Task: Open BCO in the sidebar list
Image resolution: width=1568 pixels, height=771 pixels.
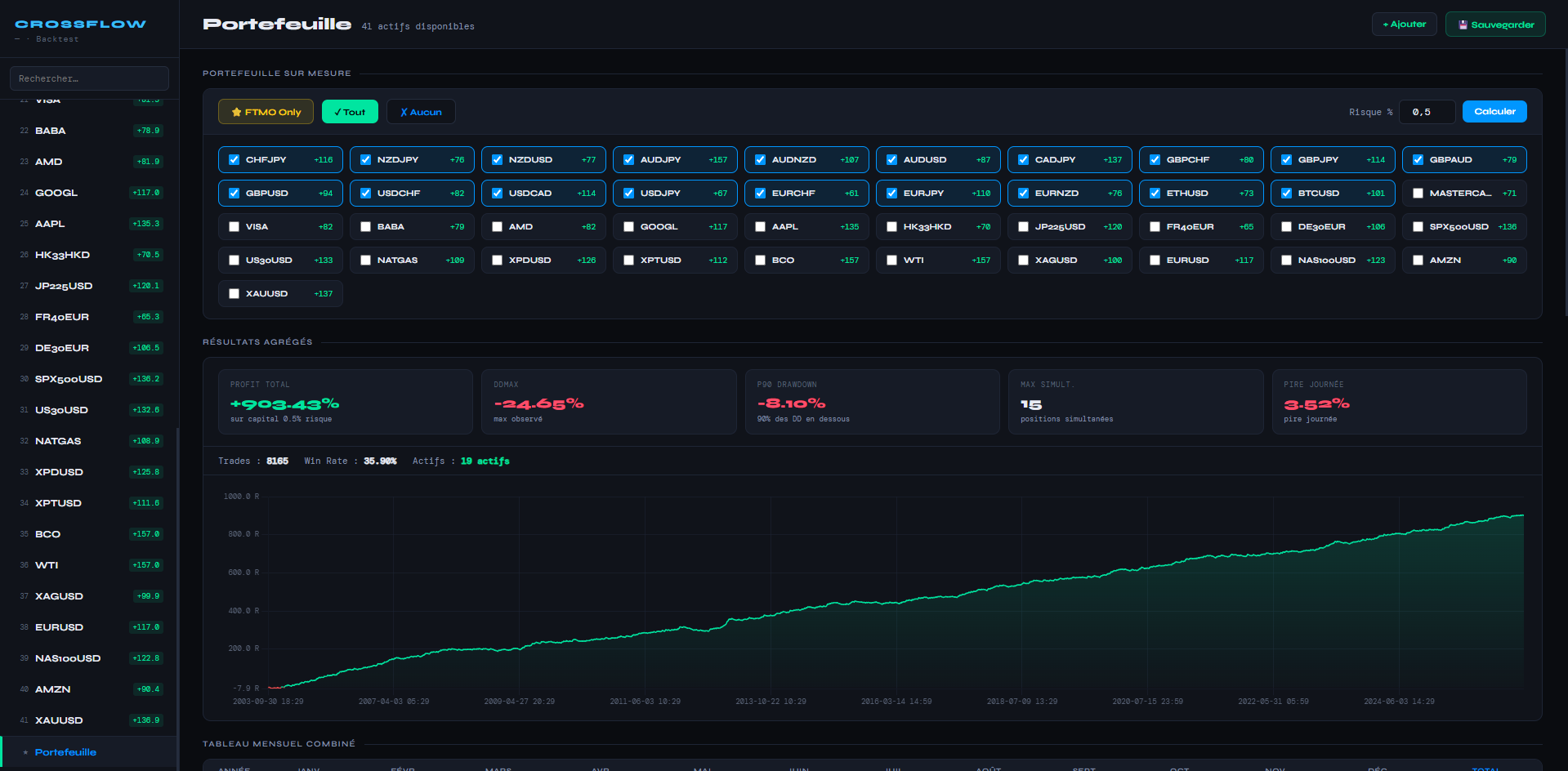Action: point(89,534)
